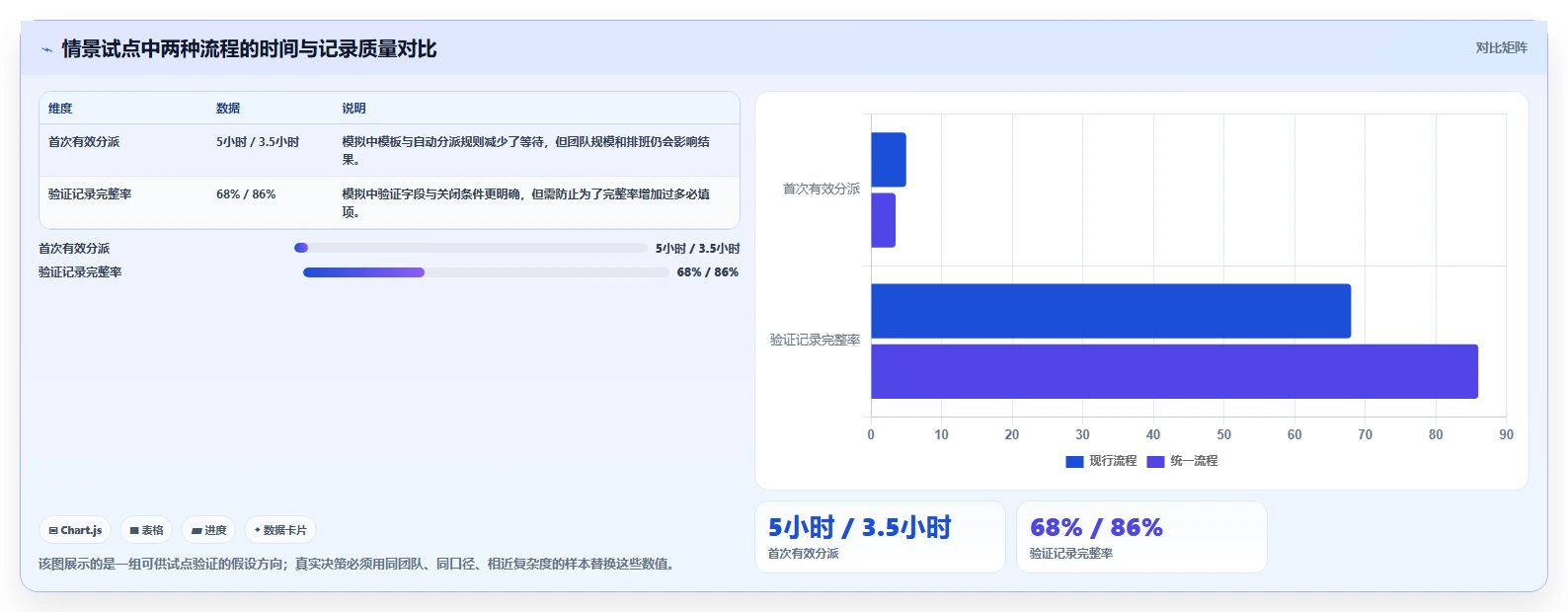
Task: Click the 说明 column header
Action: point(353,109)
